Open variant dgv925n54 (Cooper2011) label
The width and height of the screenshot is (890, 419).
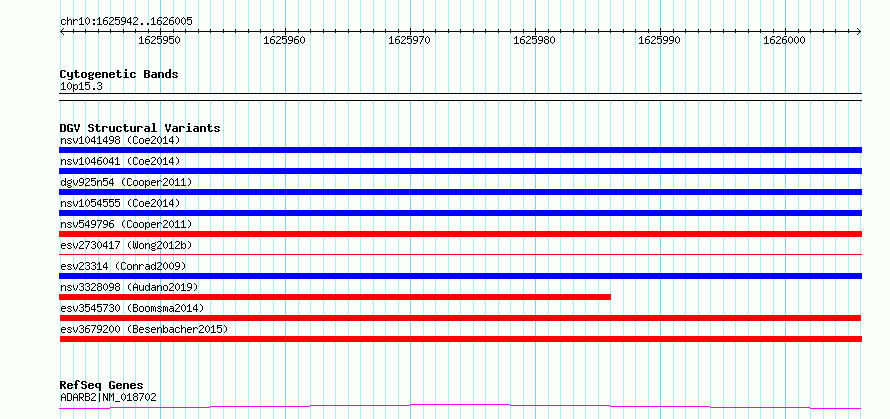pos(126,182)
